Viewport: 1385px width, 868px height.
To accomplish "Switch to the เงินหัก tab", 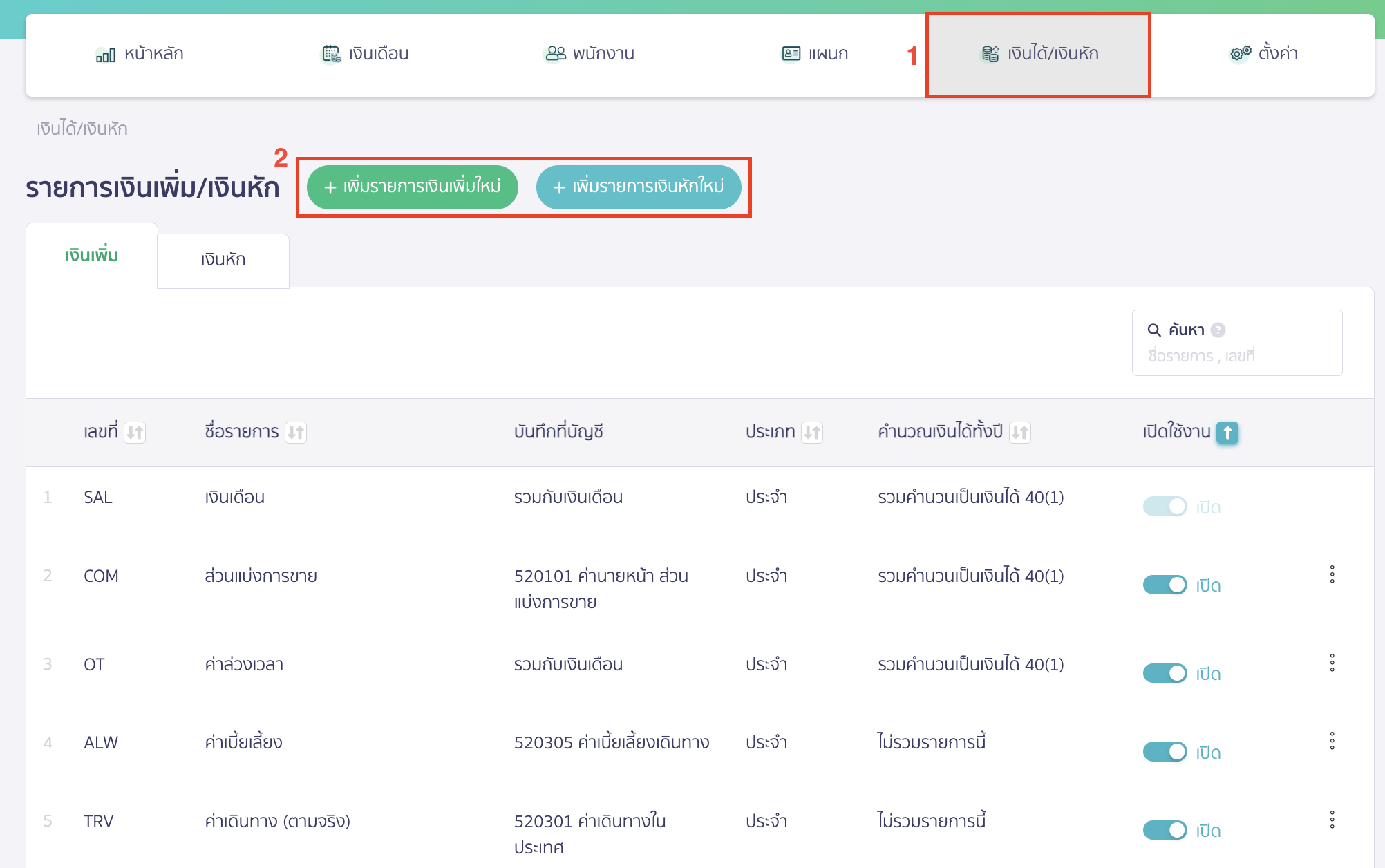I will click(x=223, y=260).
